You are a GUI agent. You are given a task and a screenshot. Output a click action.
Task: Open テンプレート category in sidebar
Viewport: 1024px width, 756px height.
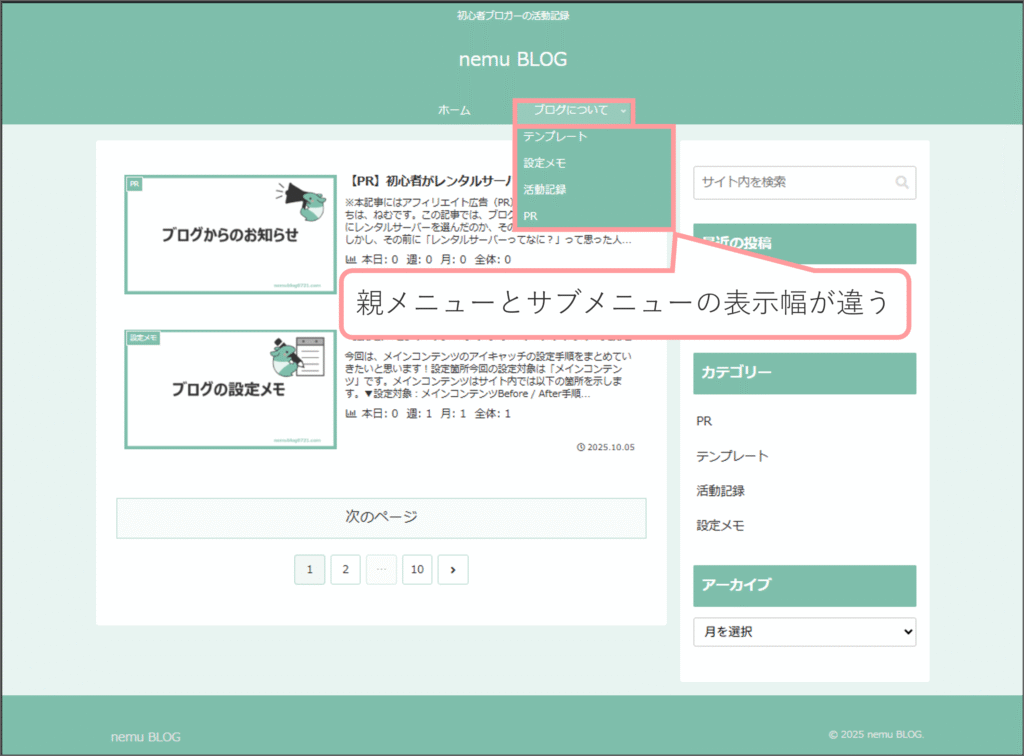732,456
